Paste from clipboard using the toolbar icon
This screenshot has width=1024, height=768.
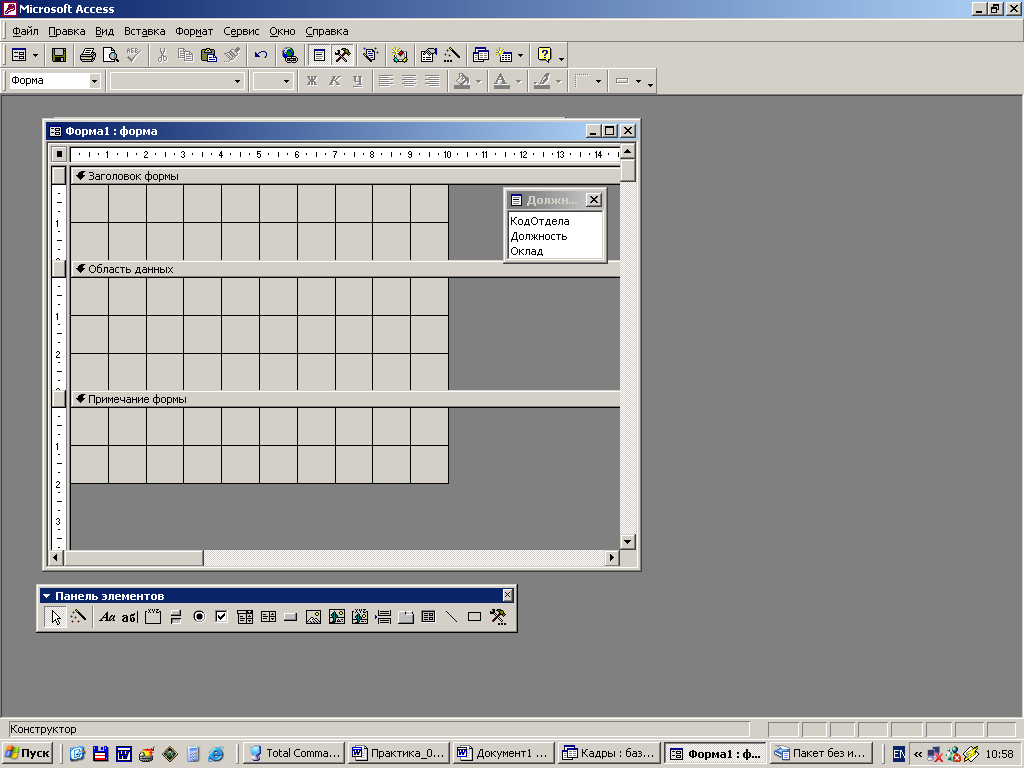[x=209, y=56]
